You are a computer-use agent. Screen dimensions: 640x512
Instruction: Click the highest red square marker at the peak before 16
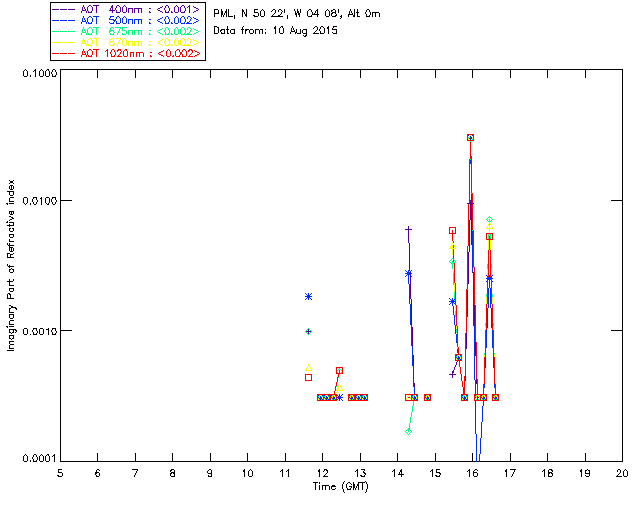(x=471, y=138)
